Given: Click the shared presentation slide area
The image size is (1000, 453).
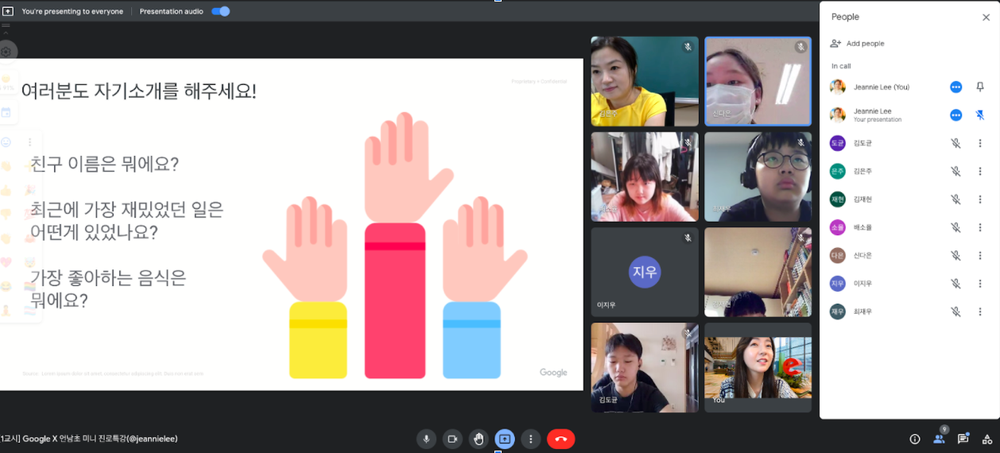Looking at the screenshot, I should (291, 225).
